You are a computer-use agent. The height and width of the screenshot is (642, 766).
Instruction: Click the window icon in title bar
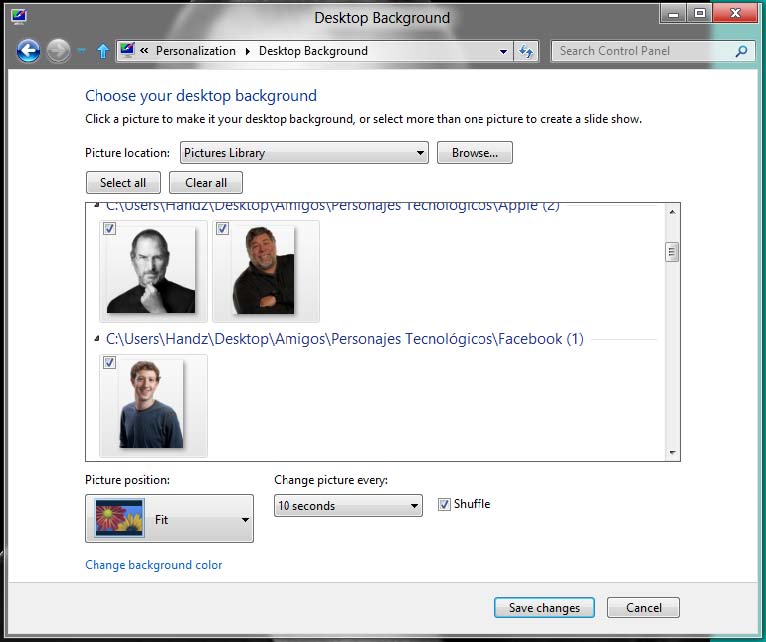[19, 16]
